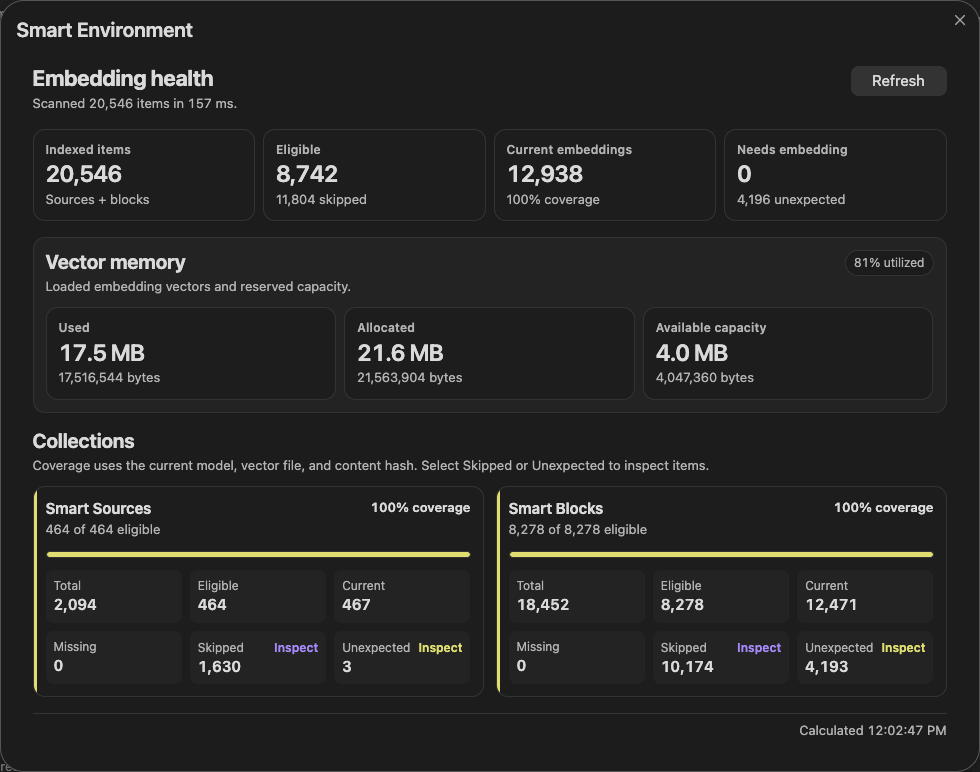Click the Available capacity tile
The image size is (980, 772).
(x=788, y=353)
